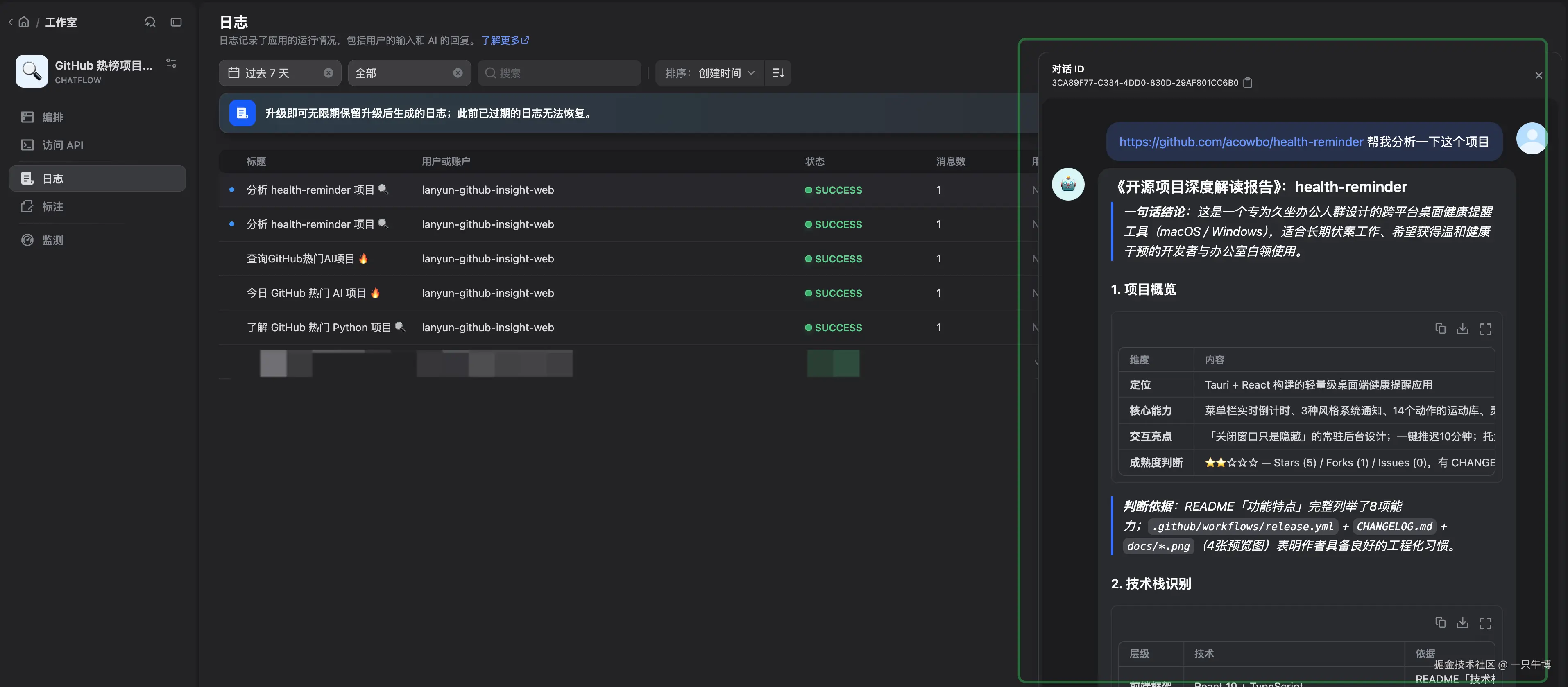This screenshot has width=1568, height=687.
Task: Click the 核心能力 table row
Action: coord(1307,411)
